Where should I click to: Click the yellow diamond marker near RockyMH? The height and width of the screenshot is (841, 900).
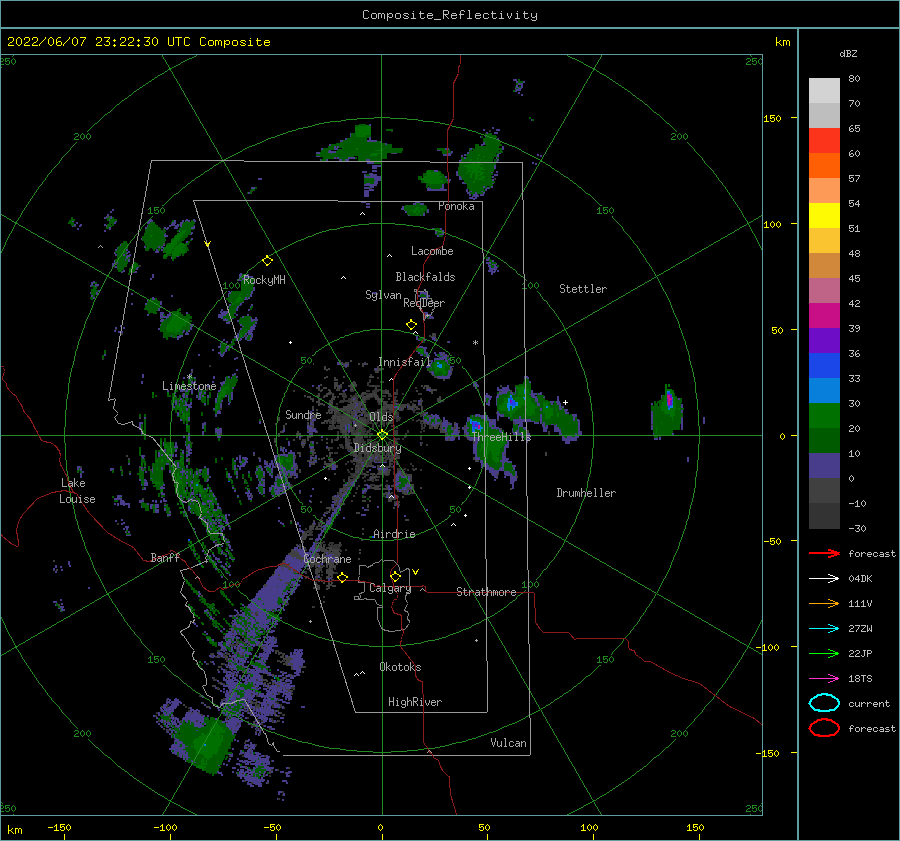point(267,261)
